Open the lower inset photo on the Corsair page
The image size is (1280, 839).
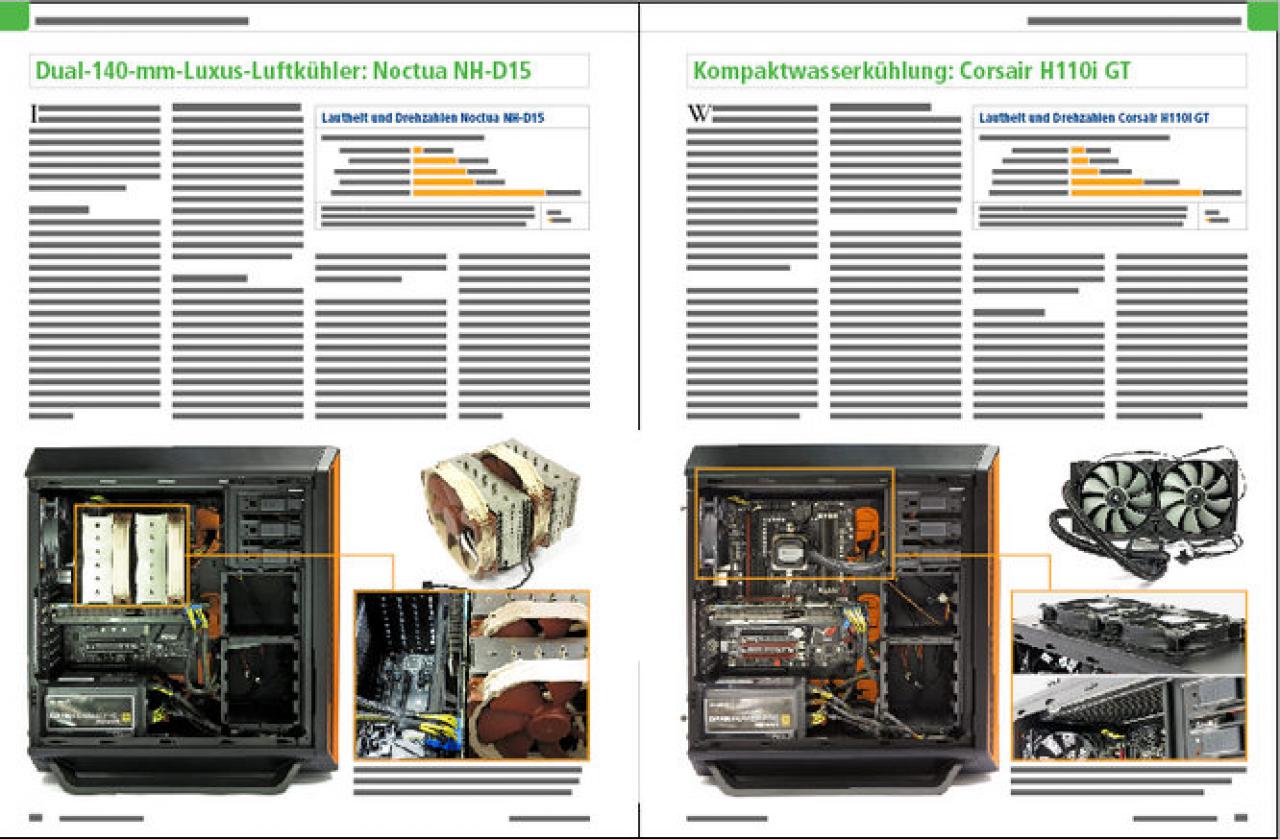click(x=1129, y=718)
